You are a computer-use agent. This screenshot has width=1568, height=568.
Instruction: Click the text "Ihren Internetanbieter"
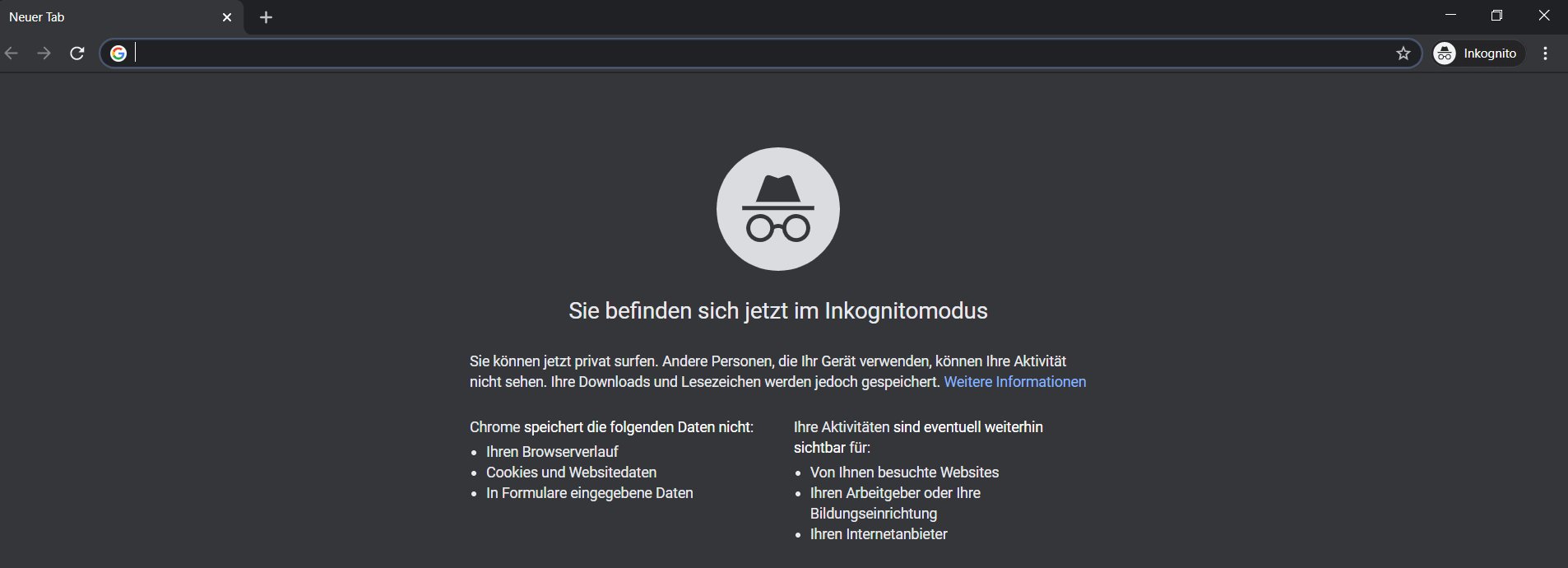coord(879,534)
